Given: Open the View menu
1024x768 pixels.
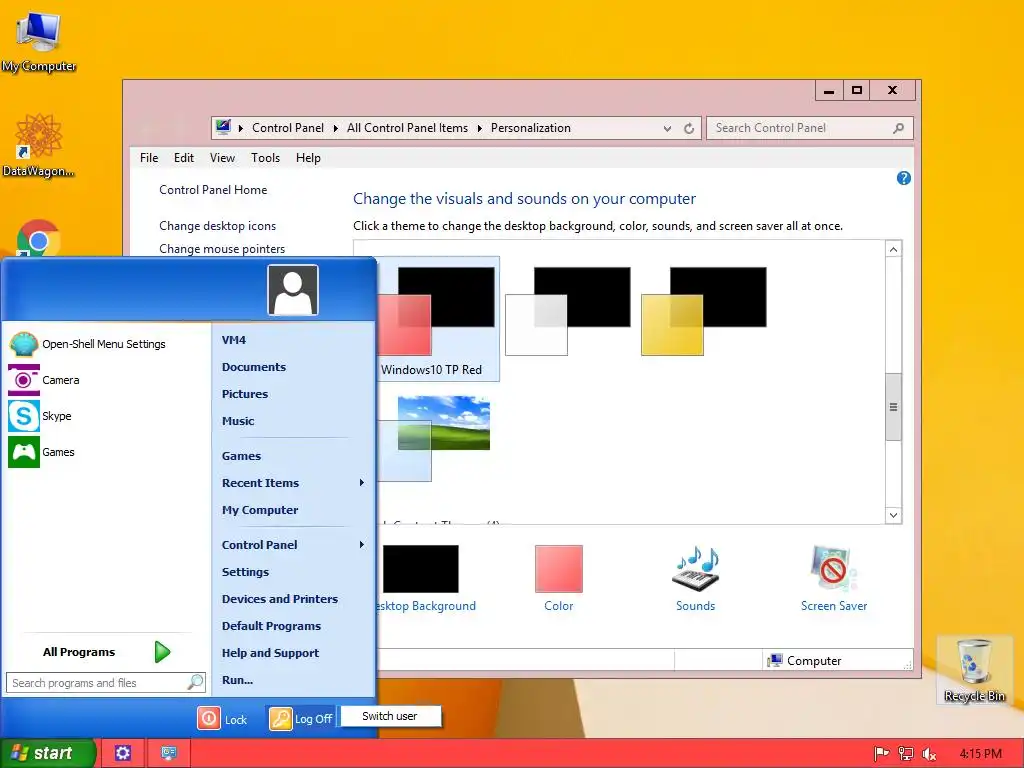Looking at the screenshot, I should [222, 158].
